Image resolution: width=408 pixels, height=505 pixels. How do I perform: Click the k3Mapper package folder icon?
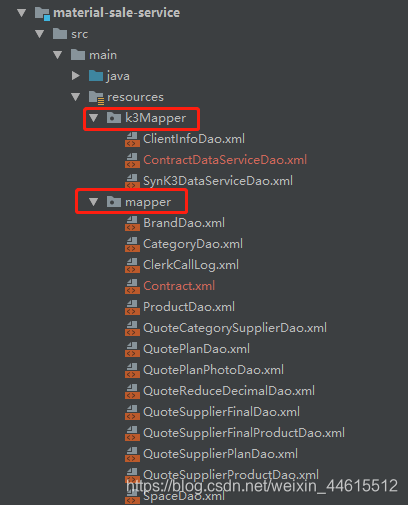(x=114, y=118)
